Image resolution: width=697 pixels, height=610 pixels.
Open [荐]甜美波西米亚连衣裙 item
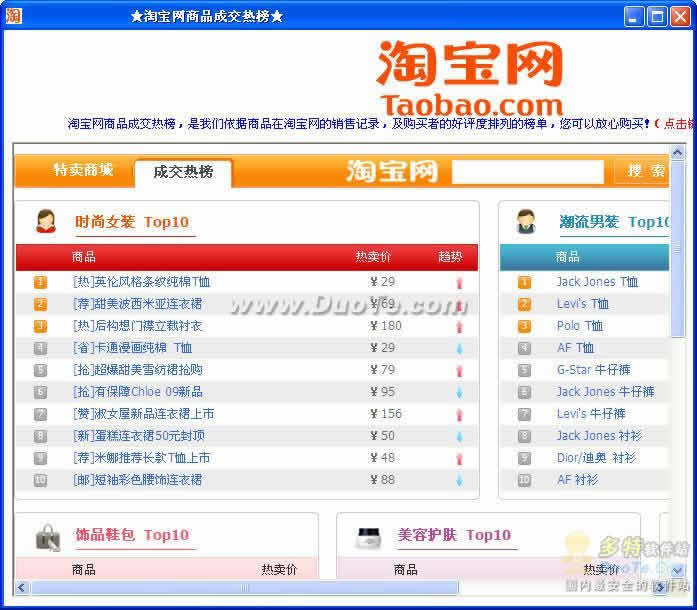[x=137, y=304]
